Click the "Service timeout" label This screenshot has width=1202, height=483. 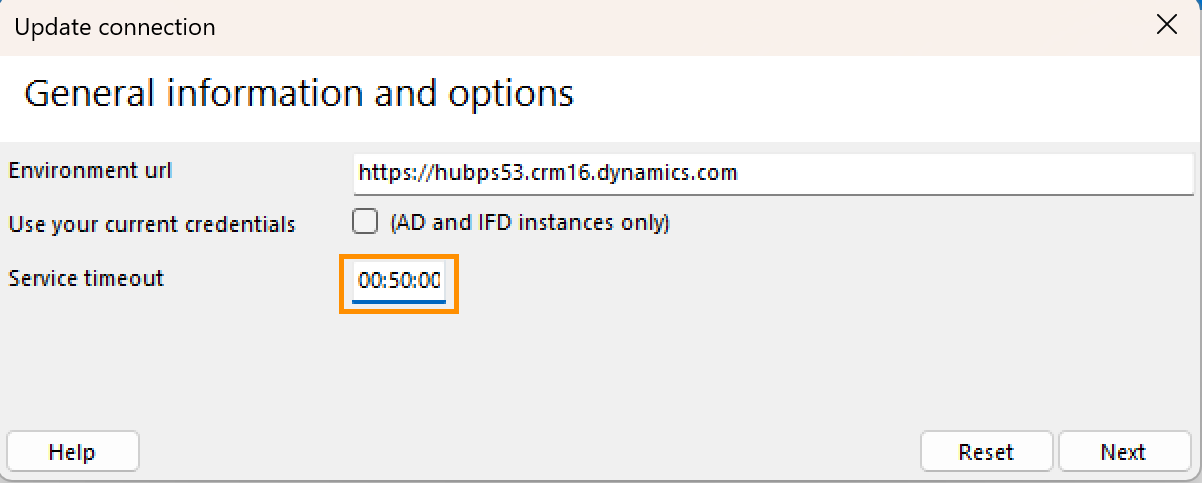click(85, 278)
